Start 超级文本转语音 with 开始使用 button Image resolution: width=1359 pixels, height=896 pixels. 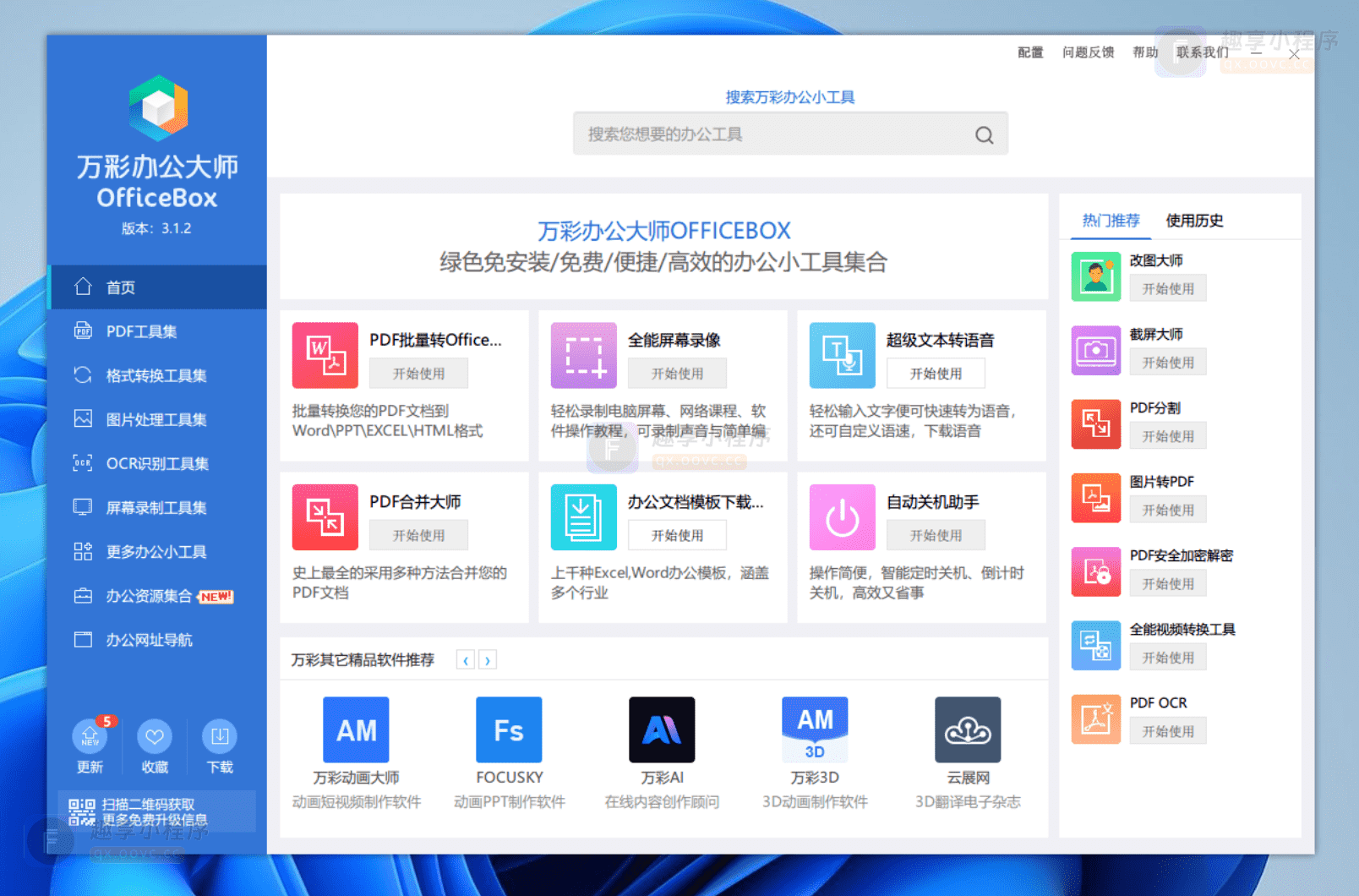(x=936, y=374)
